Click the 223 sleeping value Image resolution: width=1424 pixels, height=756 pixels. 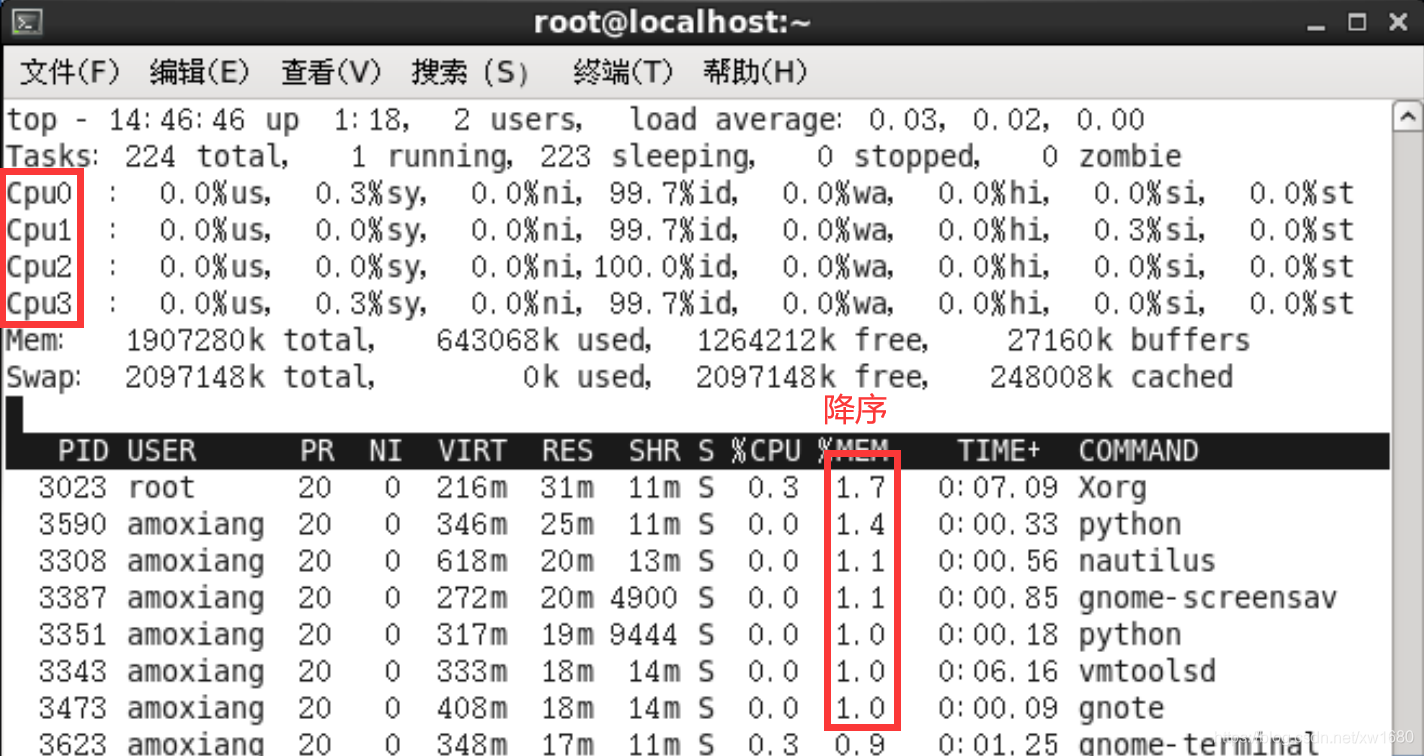648,157
